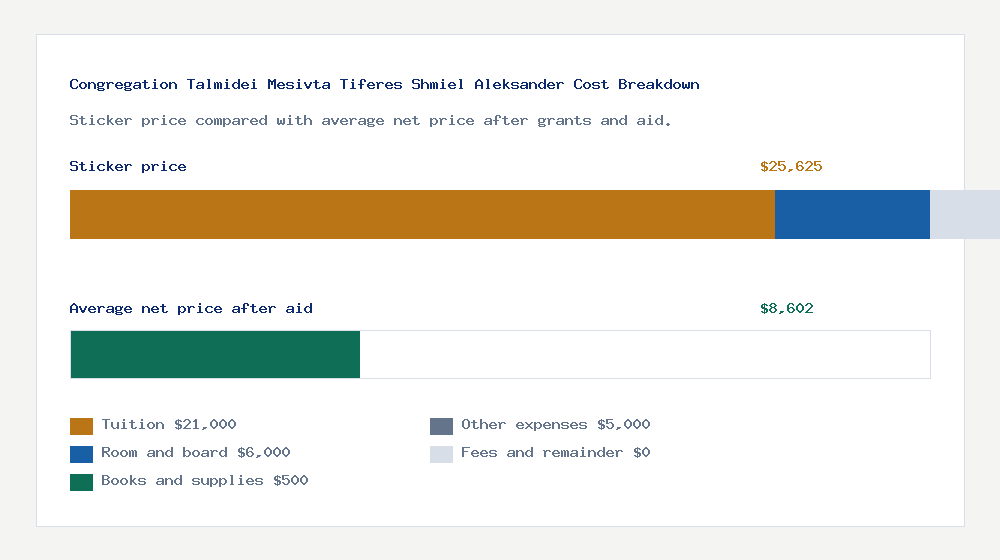
Task: Click the green Books and supplies legend swatch
Action: tap(82, 482)
